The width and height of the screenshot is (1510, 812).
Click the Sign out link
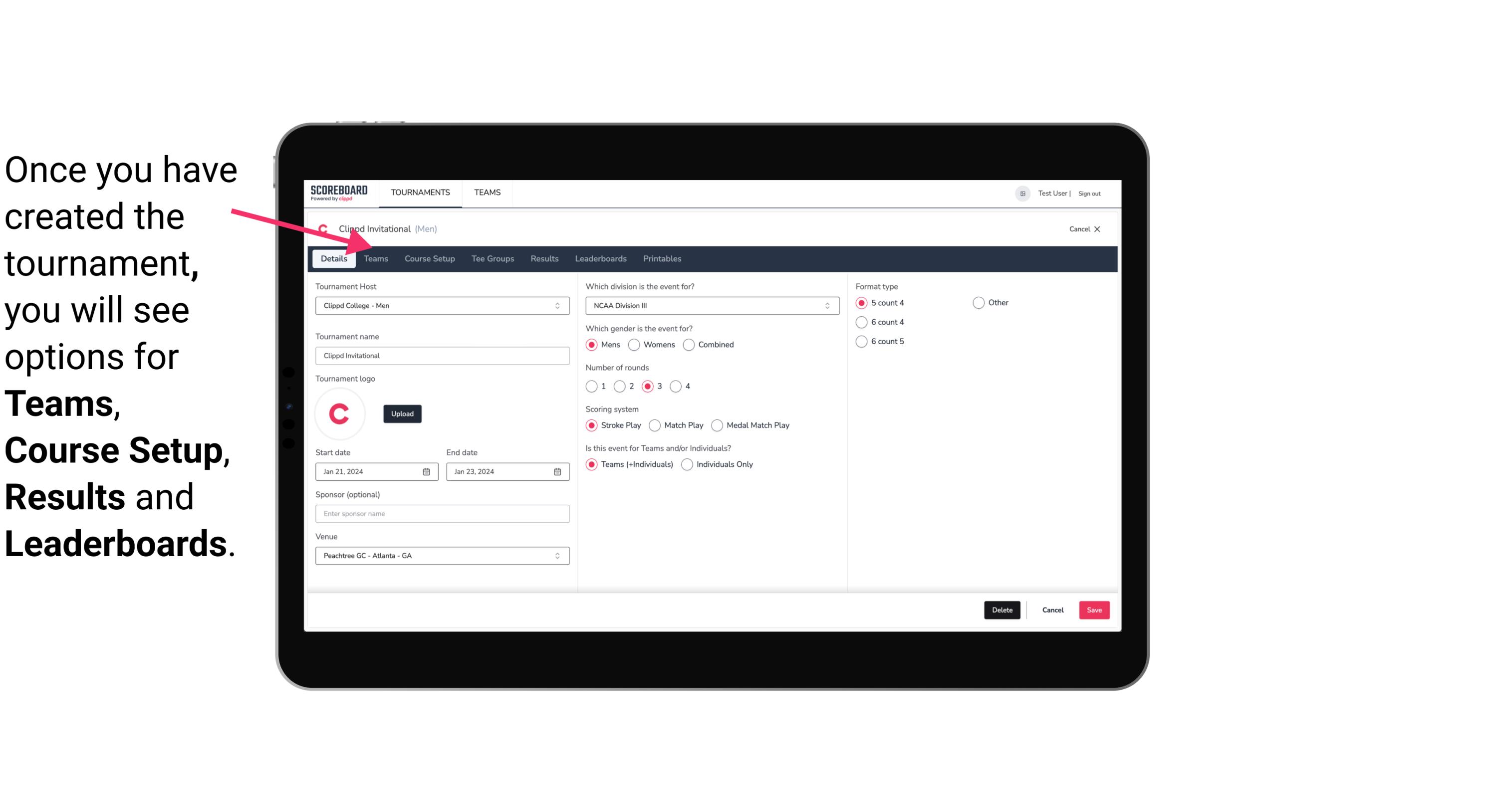coord(1089,192)
